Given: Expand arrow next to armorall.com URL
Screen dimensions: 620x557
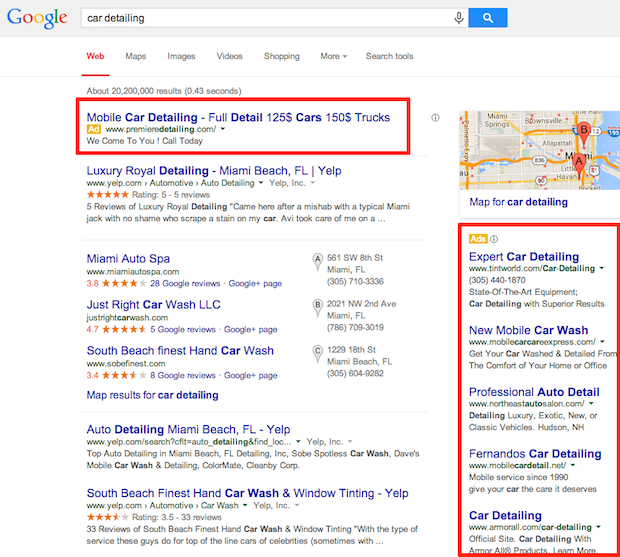Looking at the screenshot, I should [x=598, y=527].
